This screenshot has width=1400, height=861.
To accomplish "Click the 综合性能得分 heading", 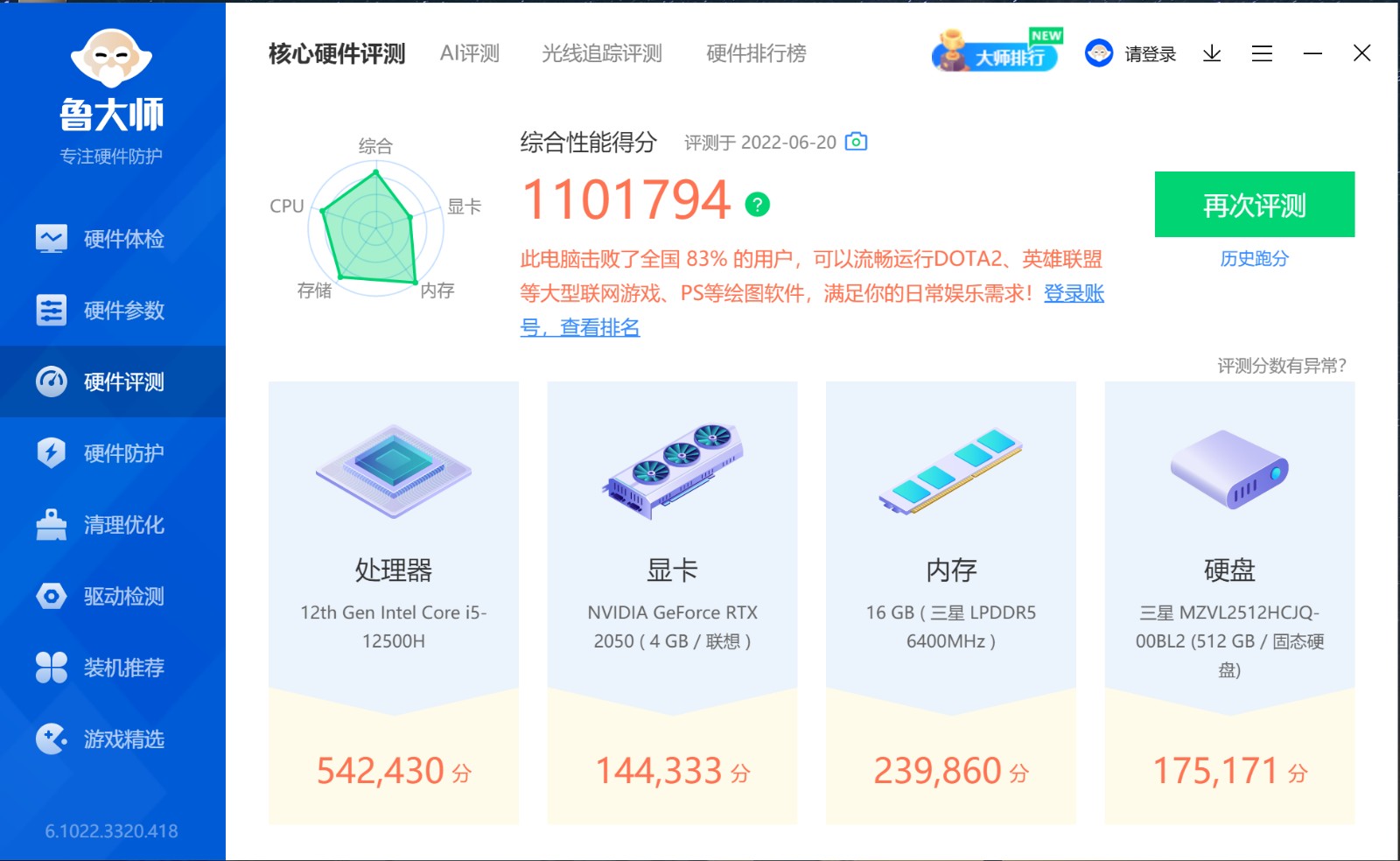I will tap(588, 142).
